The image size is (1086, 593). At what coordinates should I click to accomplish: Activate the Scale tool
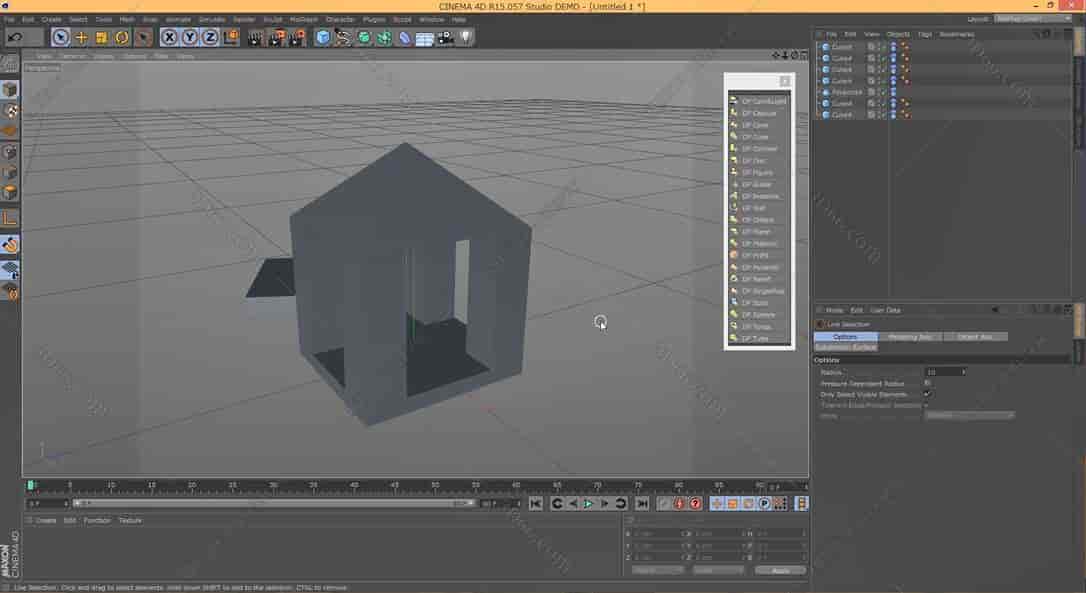[100, 37]
